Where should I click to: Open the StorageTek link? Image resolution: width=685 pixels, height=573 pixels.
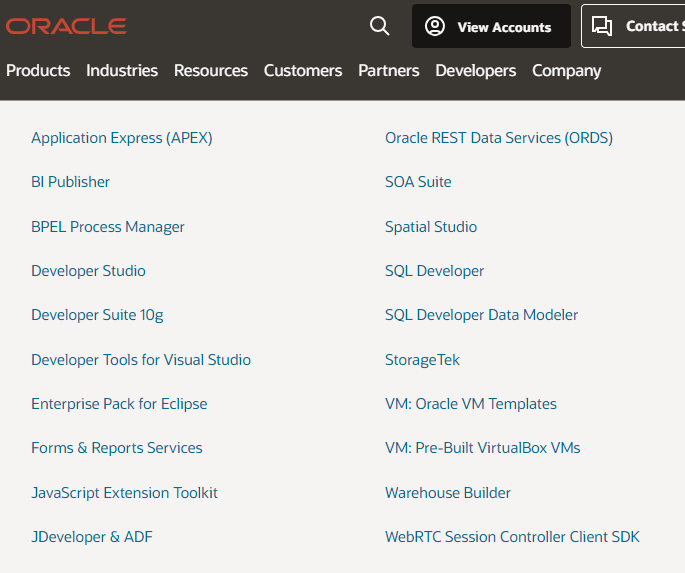422,360
